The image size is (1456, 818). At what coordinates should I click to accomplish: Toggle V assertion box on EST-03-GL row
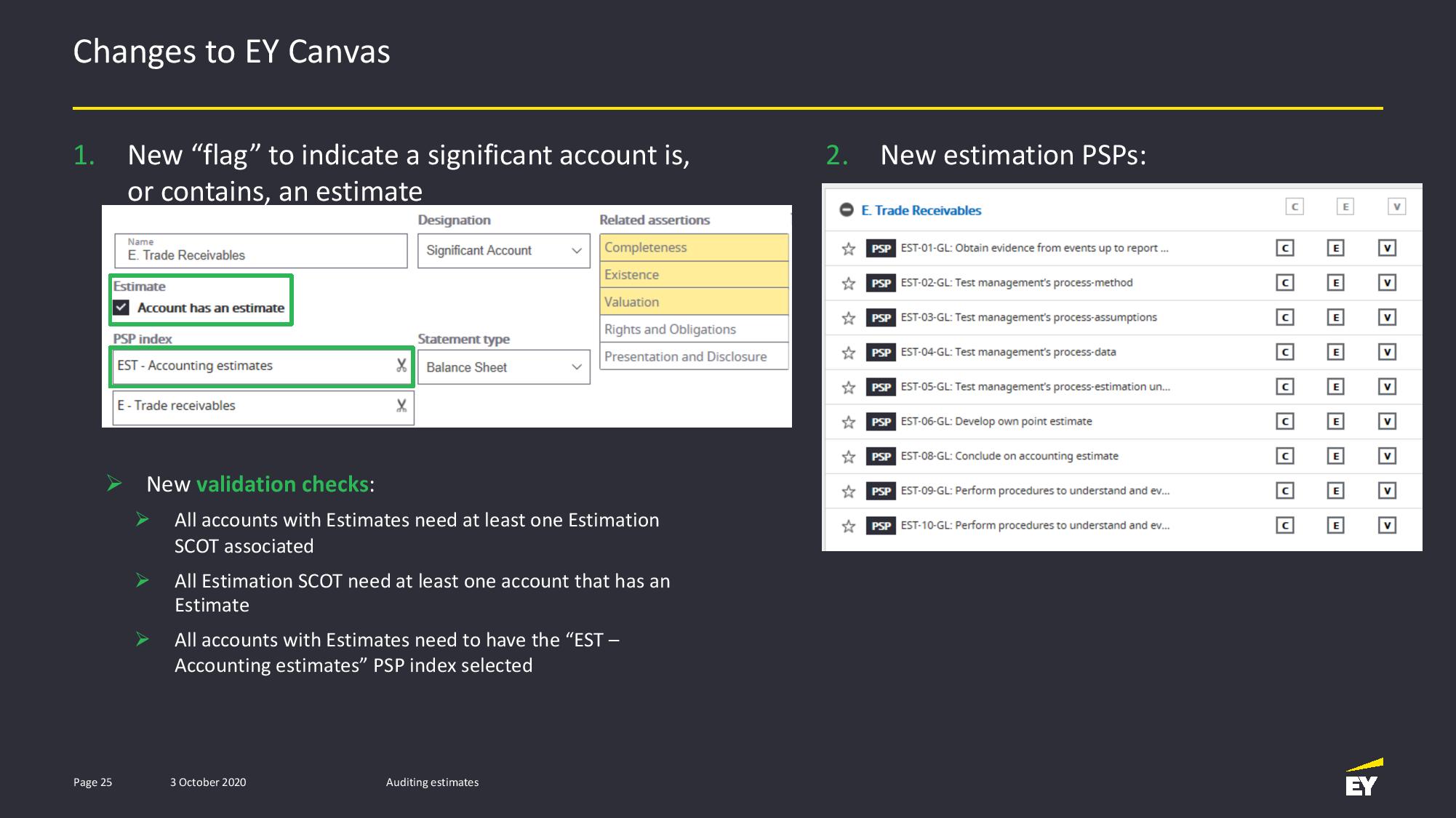coord(1387,318)
